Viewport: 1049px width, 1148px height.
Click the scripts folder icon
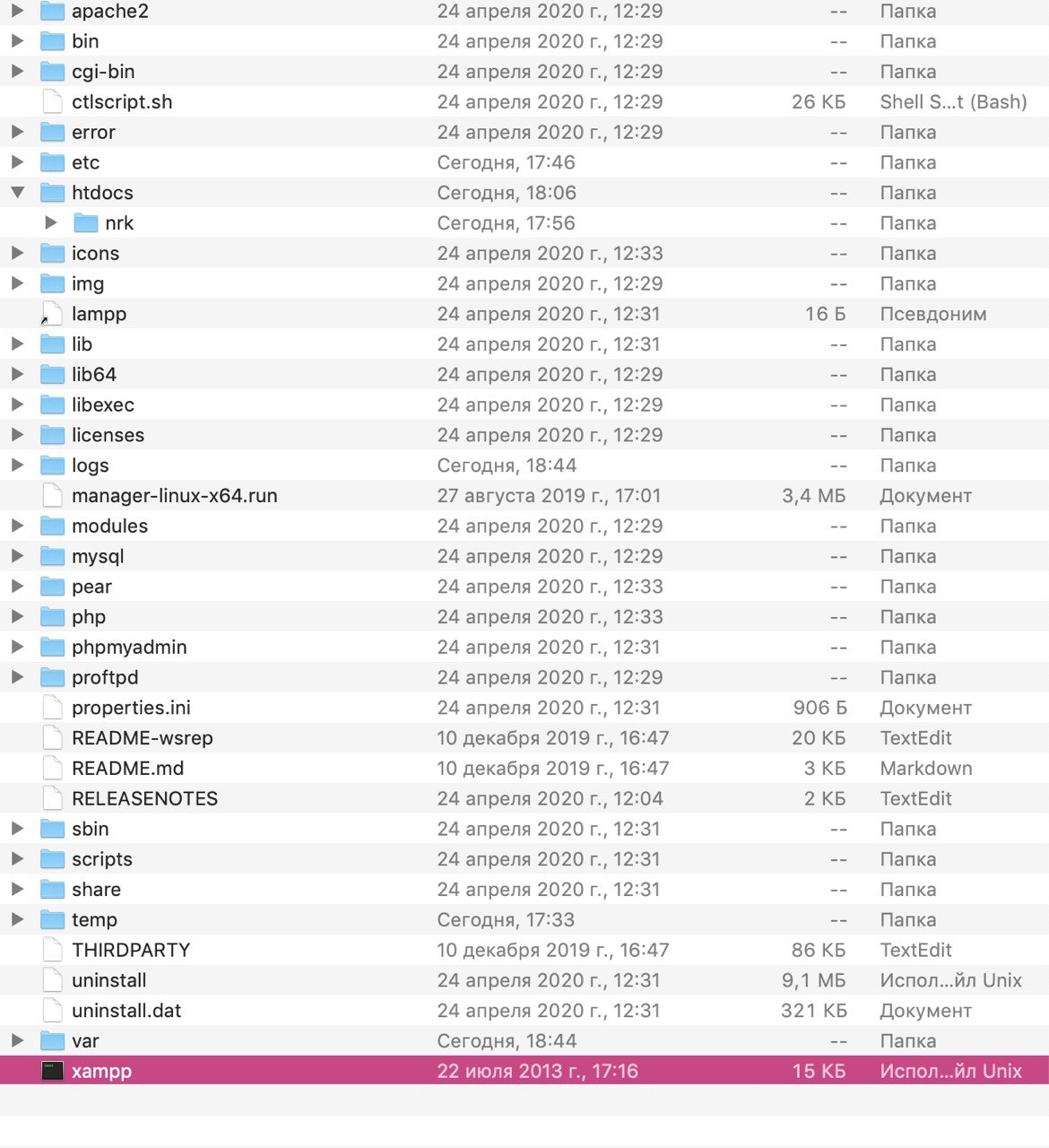click(x=53, y=859)
